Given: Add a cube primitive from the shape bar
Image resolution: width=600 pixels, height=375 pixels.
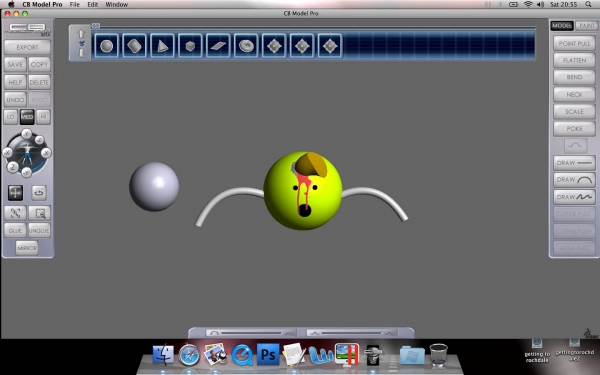Looking at the screenshot, I should 190,46.
